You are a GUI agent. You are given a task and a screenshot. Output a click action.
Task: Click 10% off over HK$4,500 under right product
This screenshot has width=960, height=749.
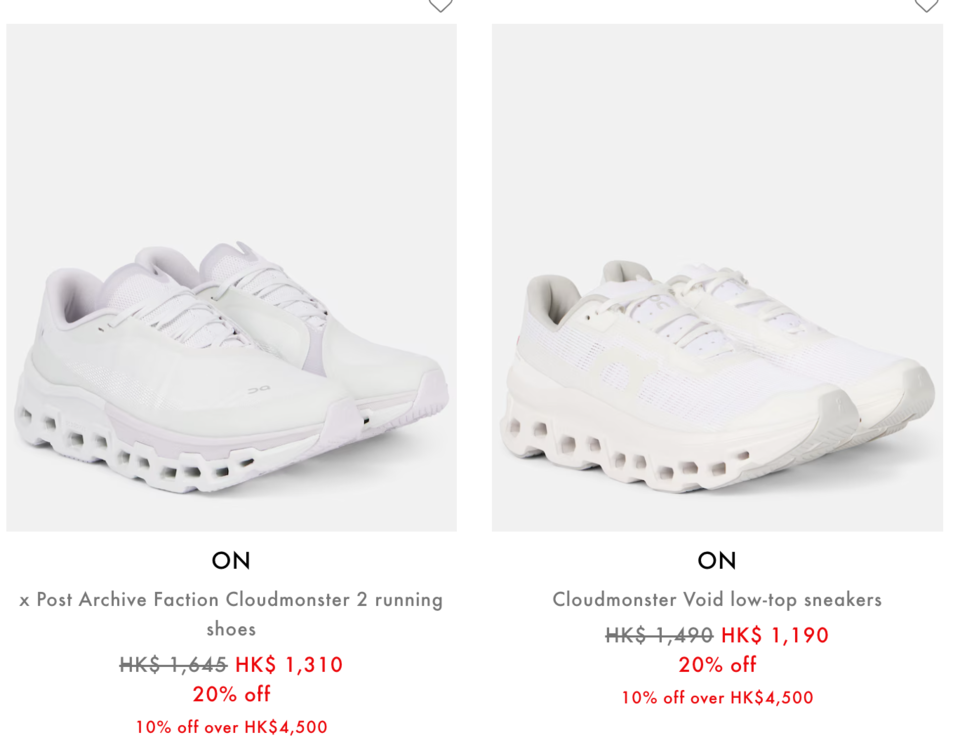point(718,698)
